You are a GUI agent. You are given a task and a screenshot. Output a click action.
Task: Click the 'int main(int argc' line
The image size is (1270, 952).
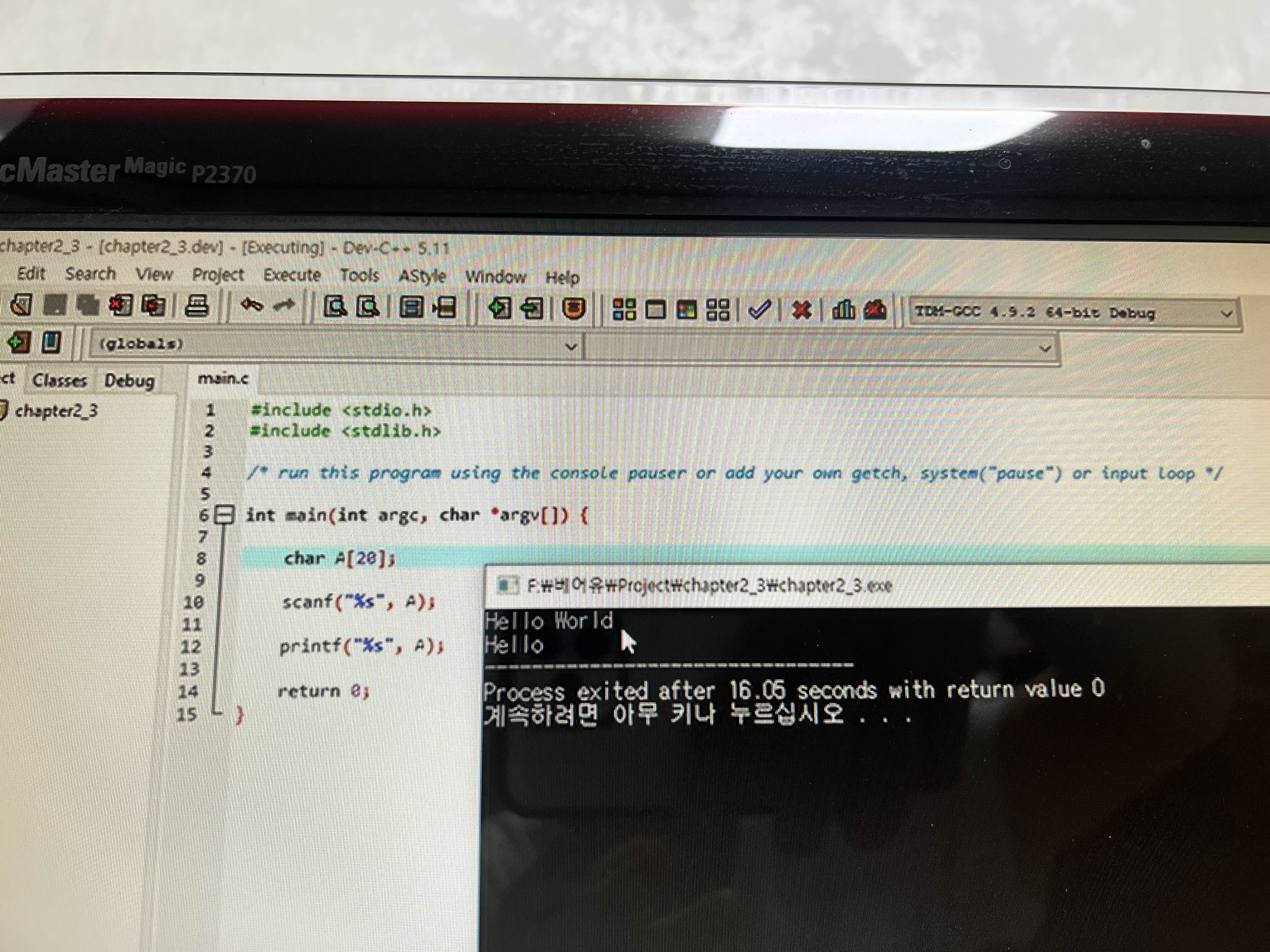pyautogui.click(x=417, y=515)
